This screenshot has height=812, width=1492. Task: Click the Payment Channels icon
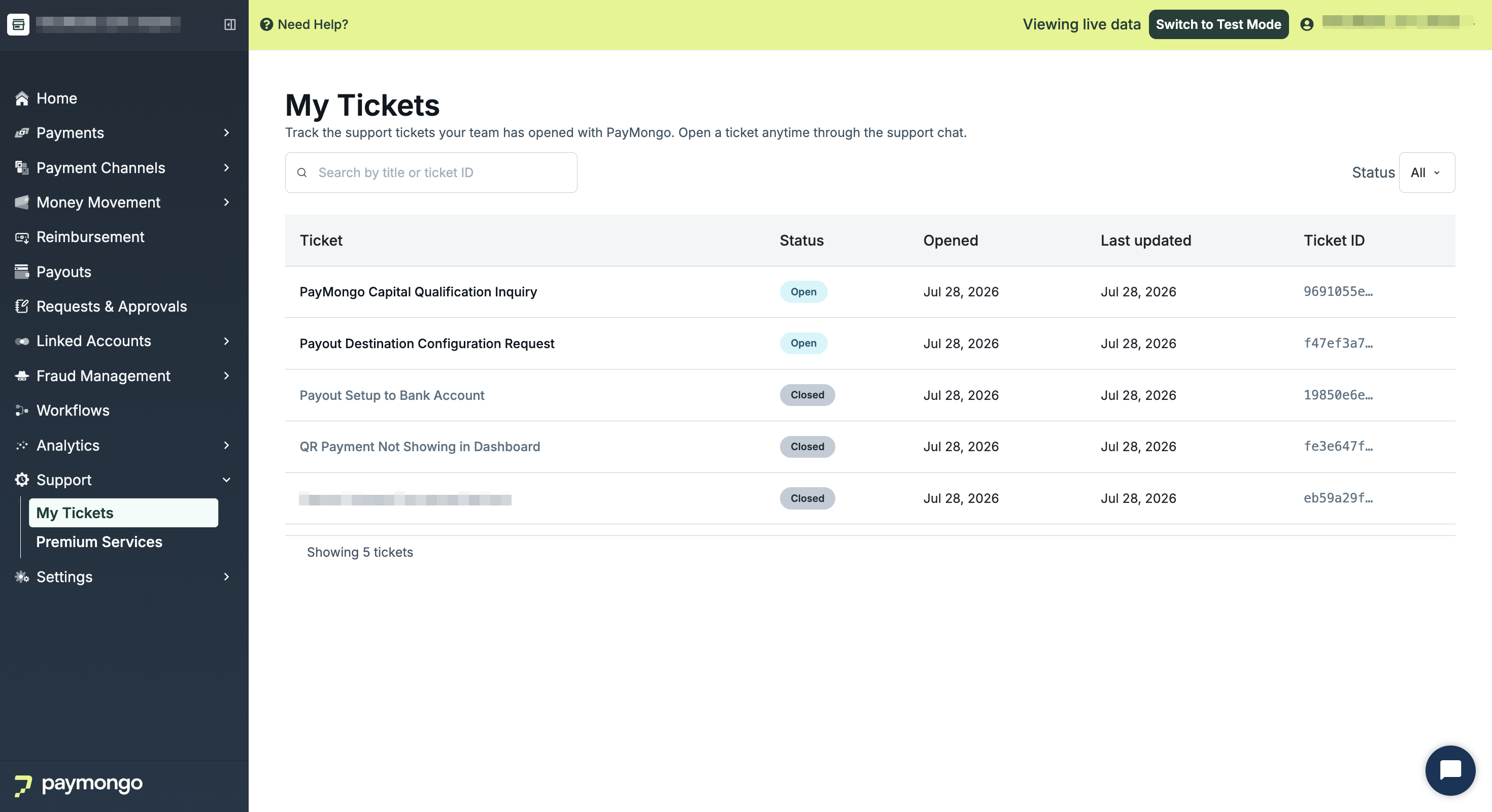coord(22,168)
